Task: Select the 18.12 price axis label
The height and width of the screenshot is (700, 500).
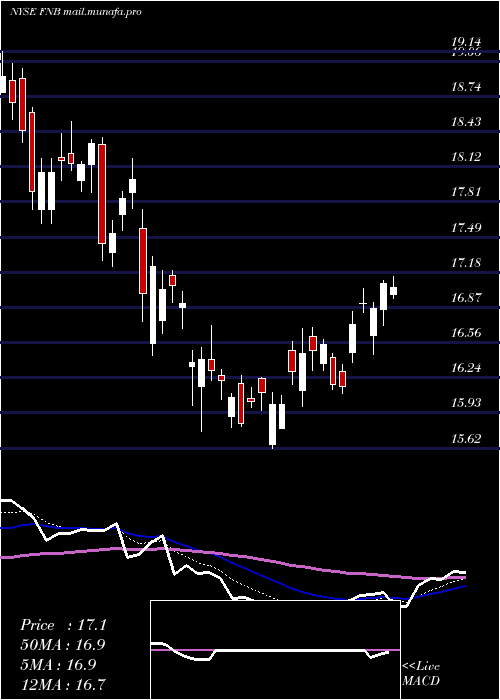Action: coord(466,157)
